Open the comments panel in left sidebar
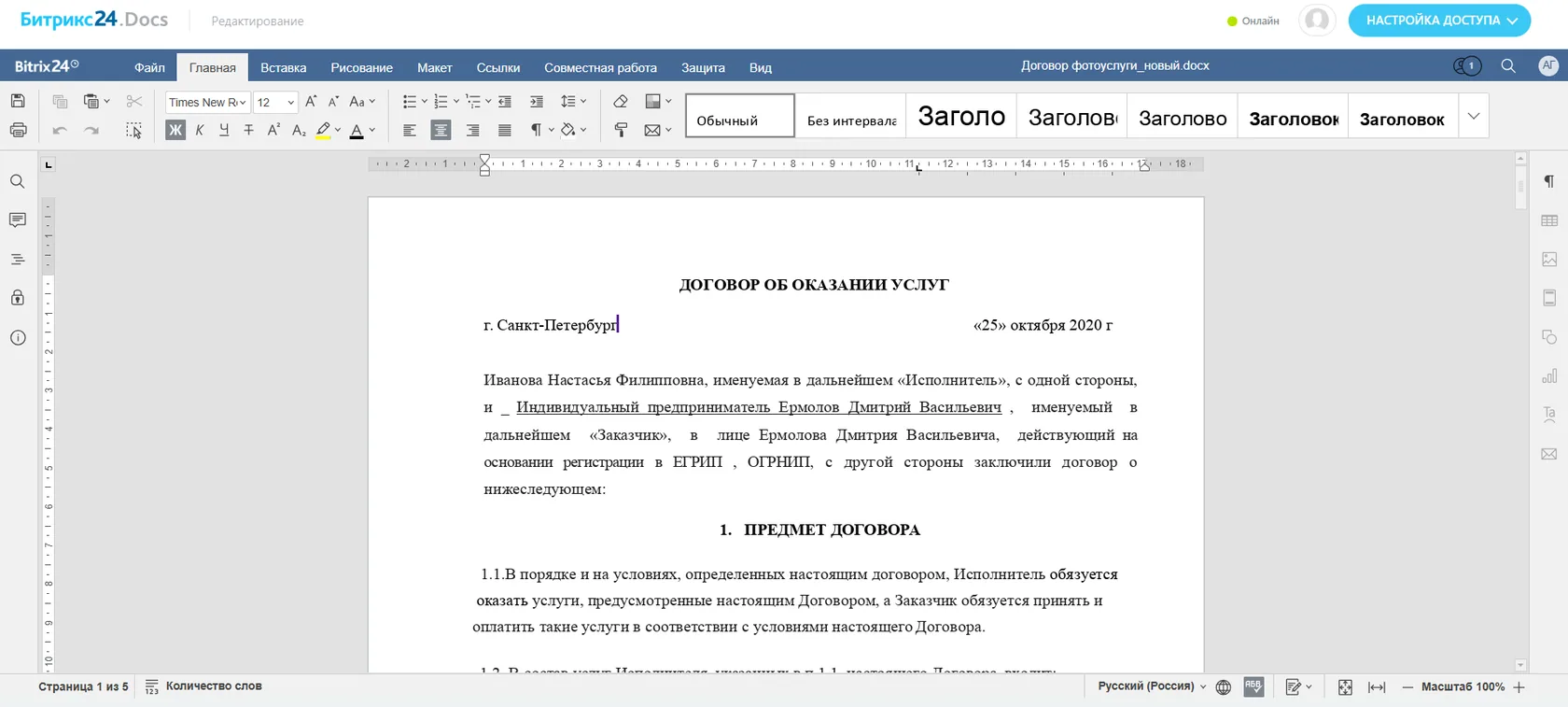 click(x=18, y=220)
